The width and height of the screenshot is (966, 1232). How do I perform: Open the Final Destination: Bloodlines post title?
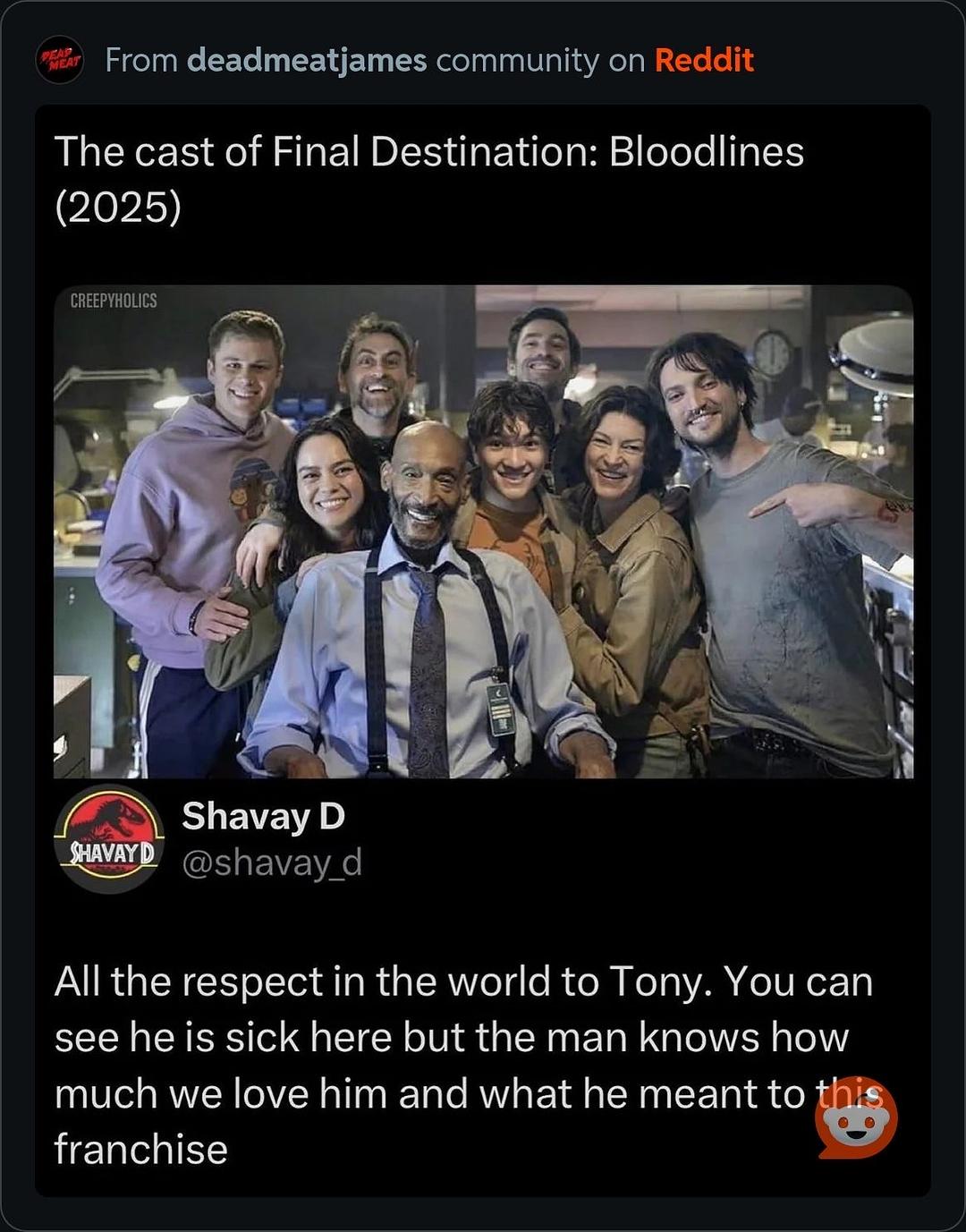click(429, 152)
